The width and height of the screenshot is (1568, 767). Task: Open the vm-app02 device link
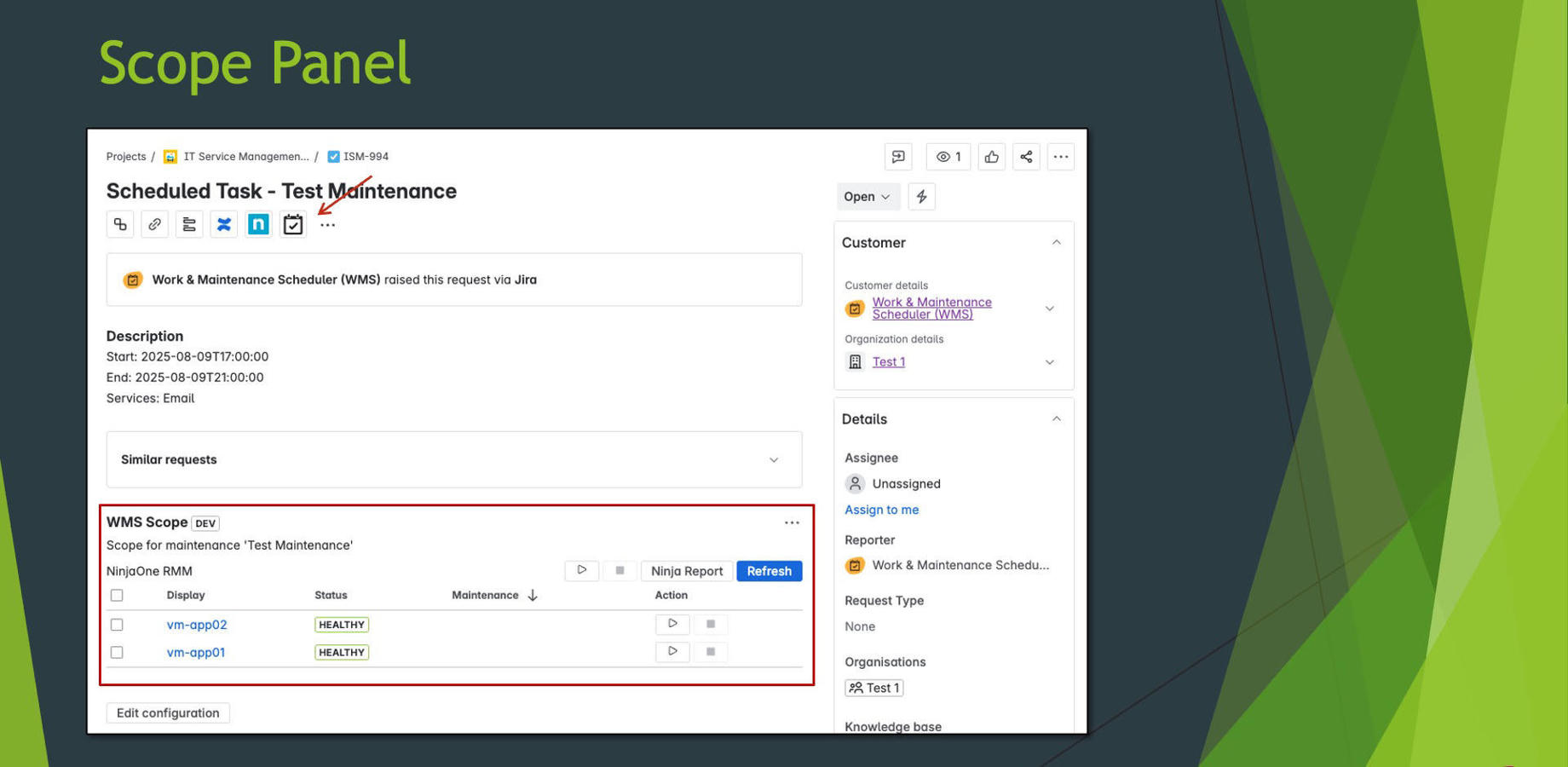coord(197,625)
